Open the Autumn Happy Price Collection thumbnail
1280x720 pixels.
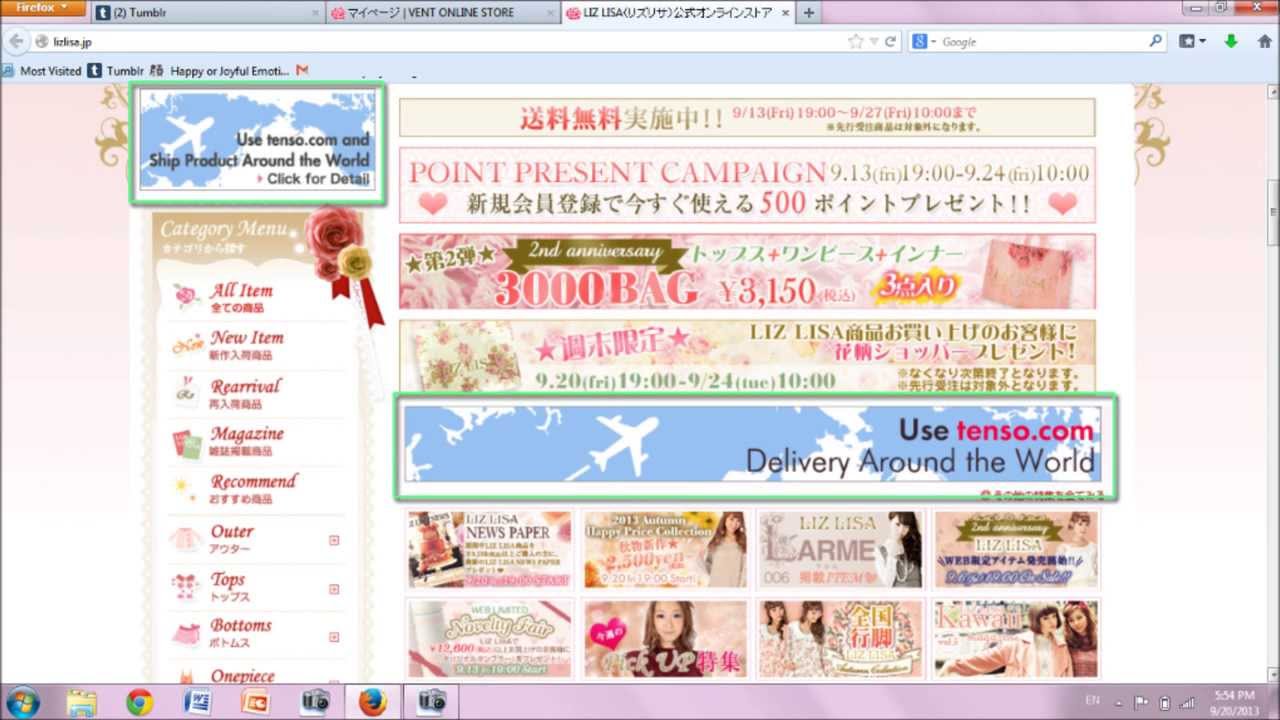click(666, 549)
